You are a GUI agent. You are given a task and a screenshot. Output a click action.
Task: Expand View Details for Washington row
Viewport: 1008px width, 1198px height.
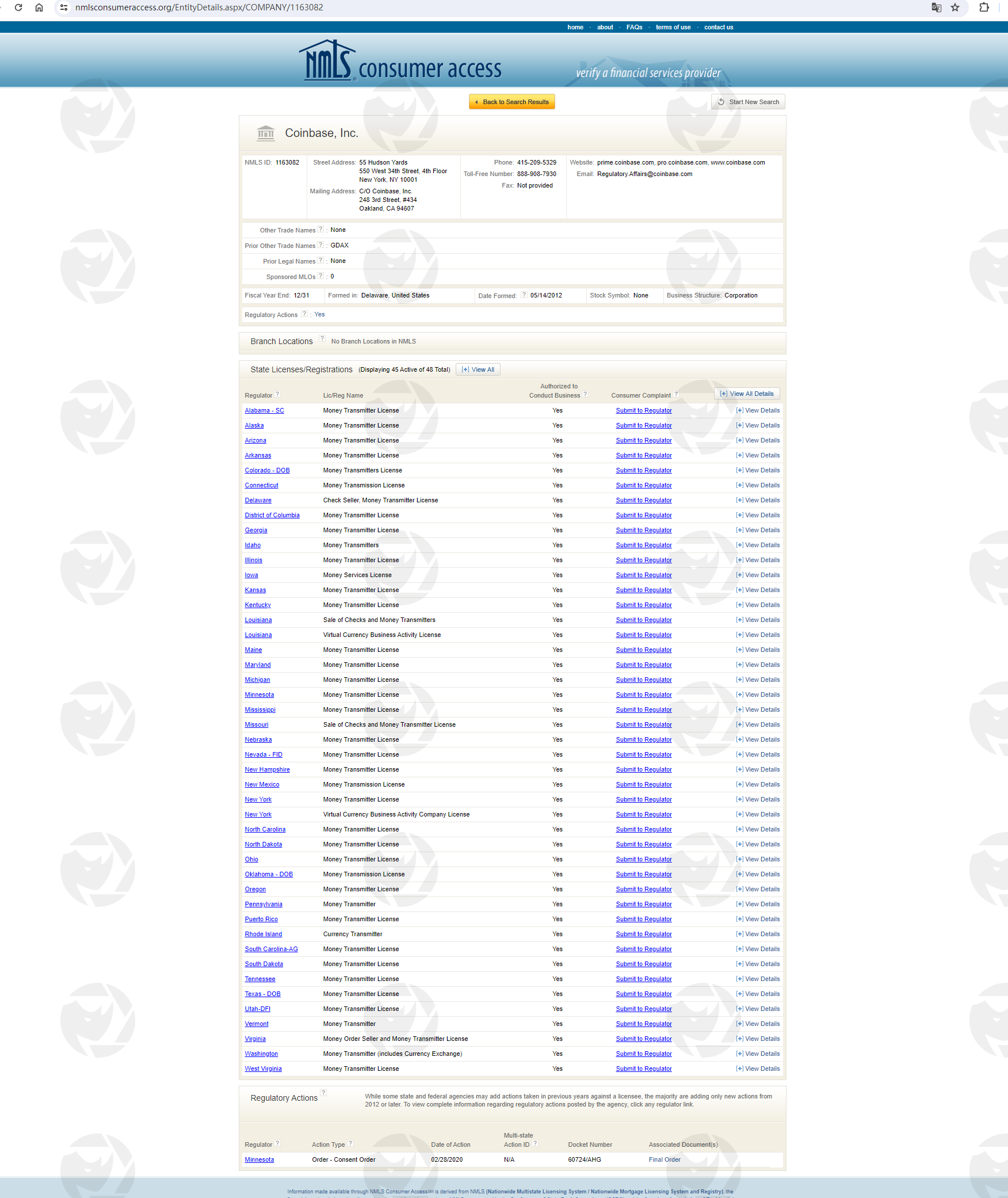758,1054
